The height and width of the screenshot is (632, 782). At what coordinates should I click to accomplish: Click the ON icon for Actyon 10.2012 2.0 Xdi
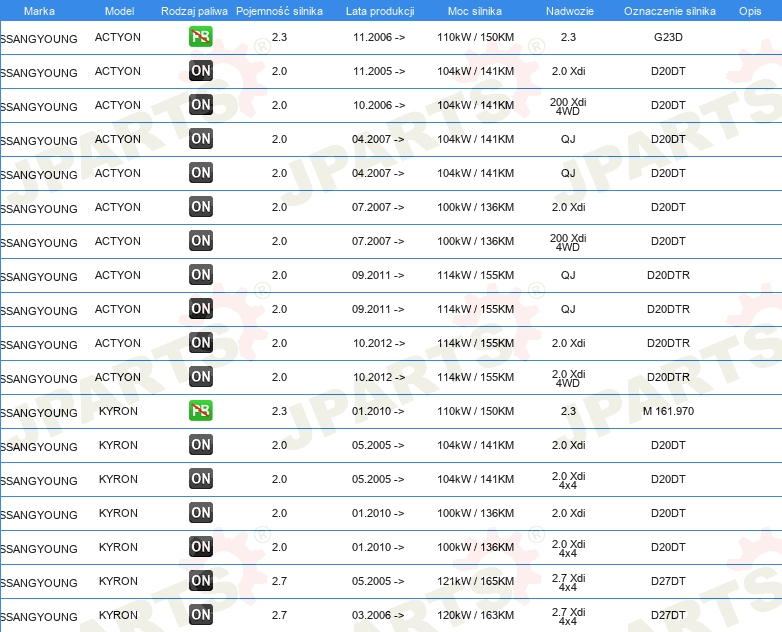[200, 343]
